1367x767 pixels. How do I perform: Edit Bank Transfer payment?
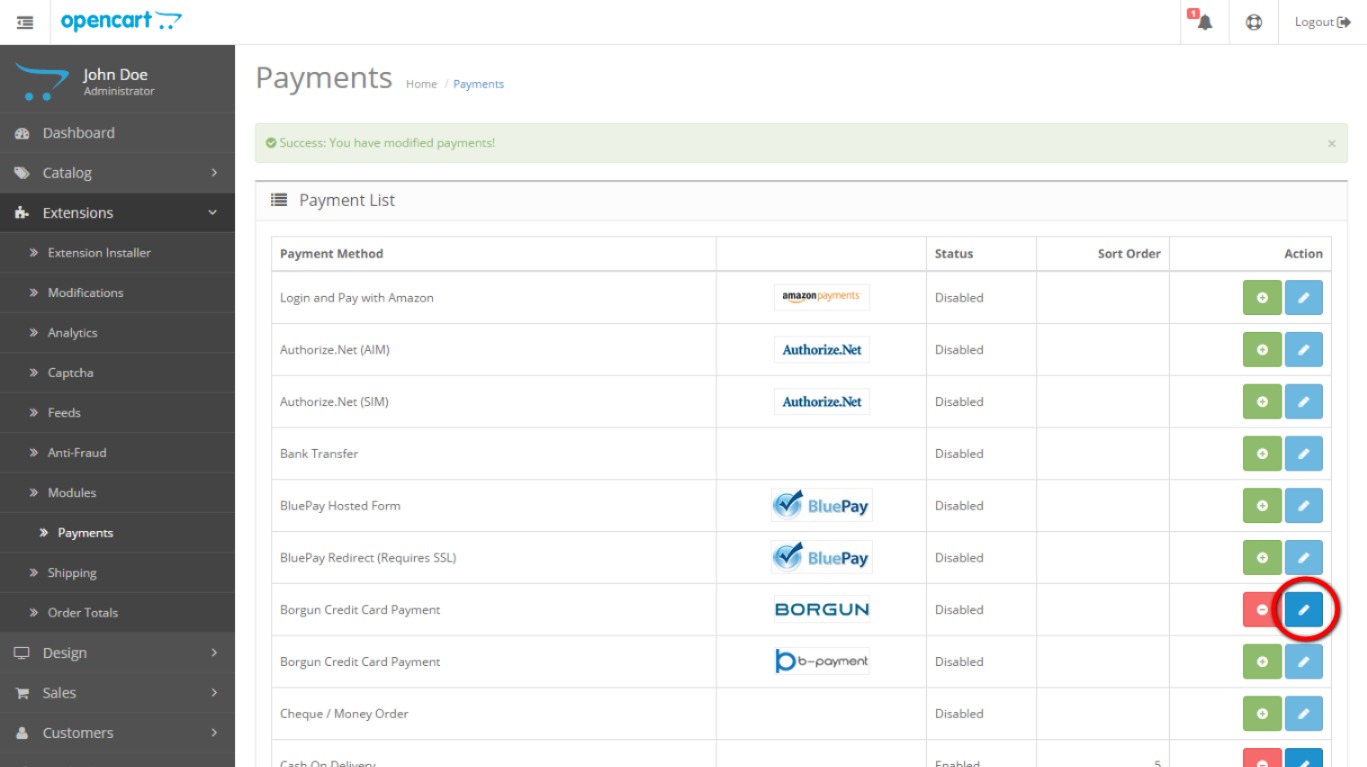1303,454
